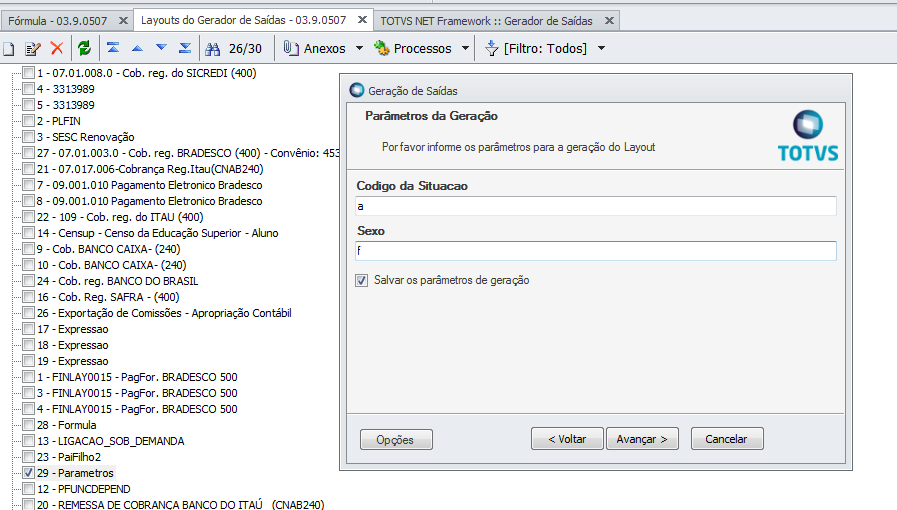Select 20 - REMESSA DE COBRANÇA BANCO DO ITAÚ row
Viewport: 897px width, 510px height.
[x=180, y=504]
